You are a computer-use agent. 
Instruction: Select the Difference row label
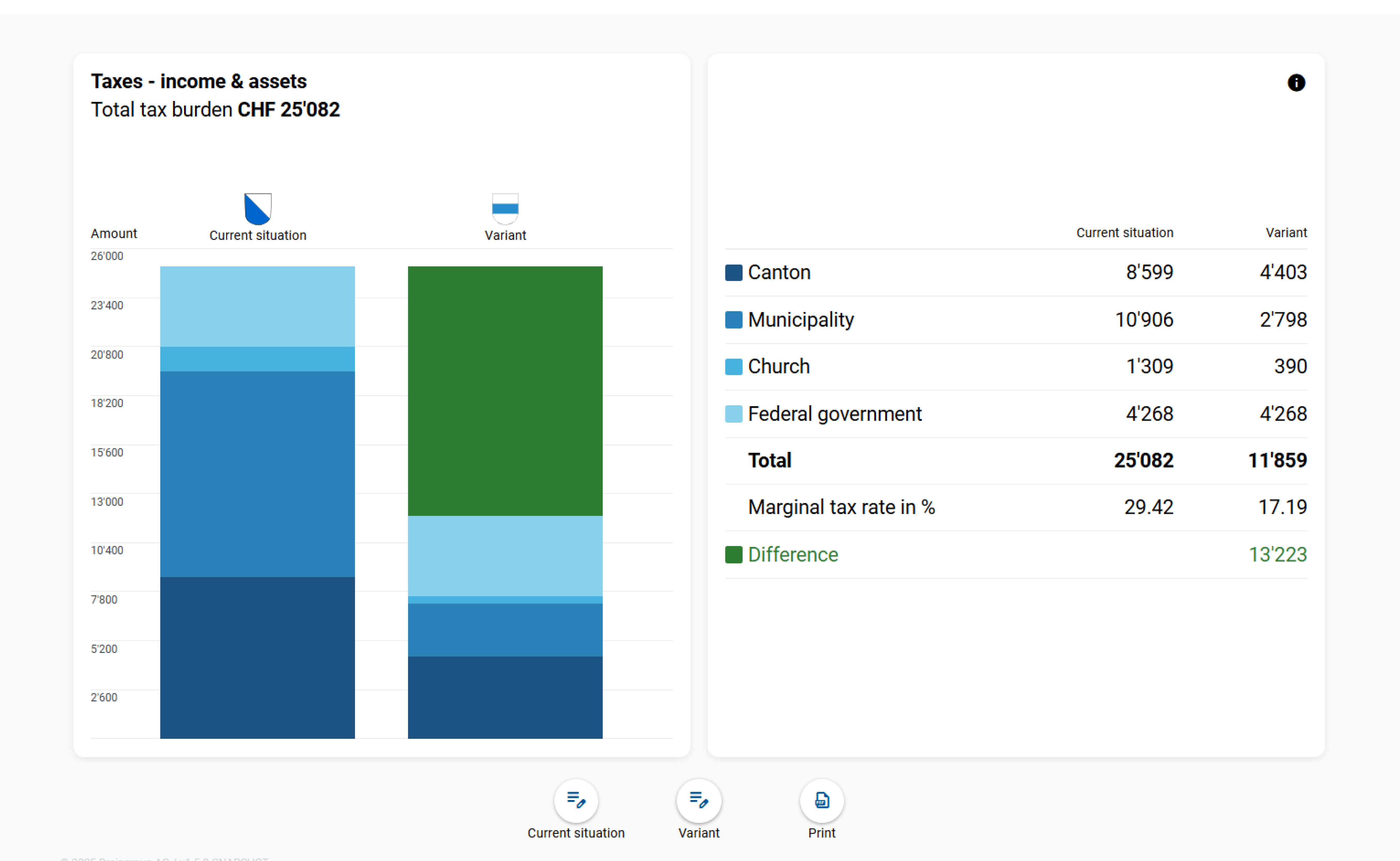(x=792, y=555)
